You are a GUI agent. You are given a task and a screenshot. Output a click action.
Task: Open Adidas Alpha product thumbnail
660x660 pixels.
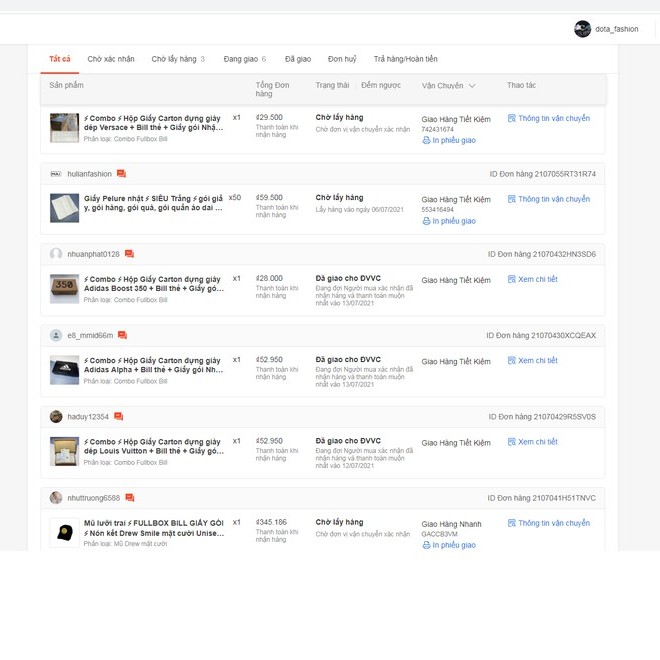[x=64, y=370]
